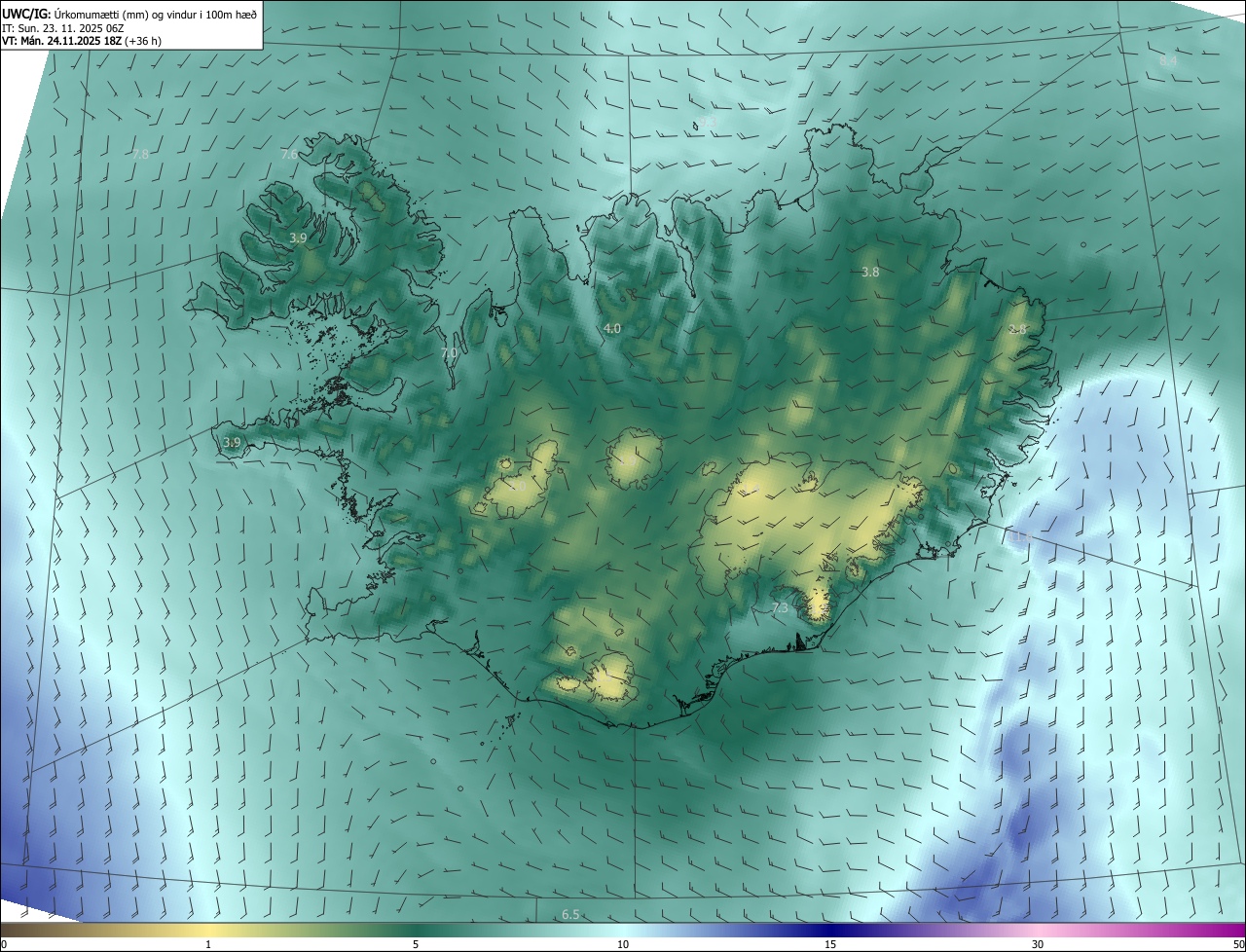Click the "UWC/IG: Úrkomumætti (mm)" title line

[x=131, y=14]
